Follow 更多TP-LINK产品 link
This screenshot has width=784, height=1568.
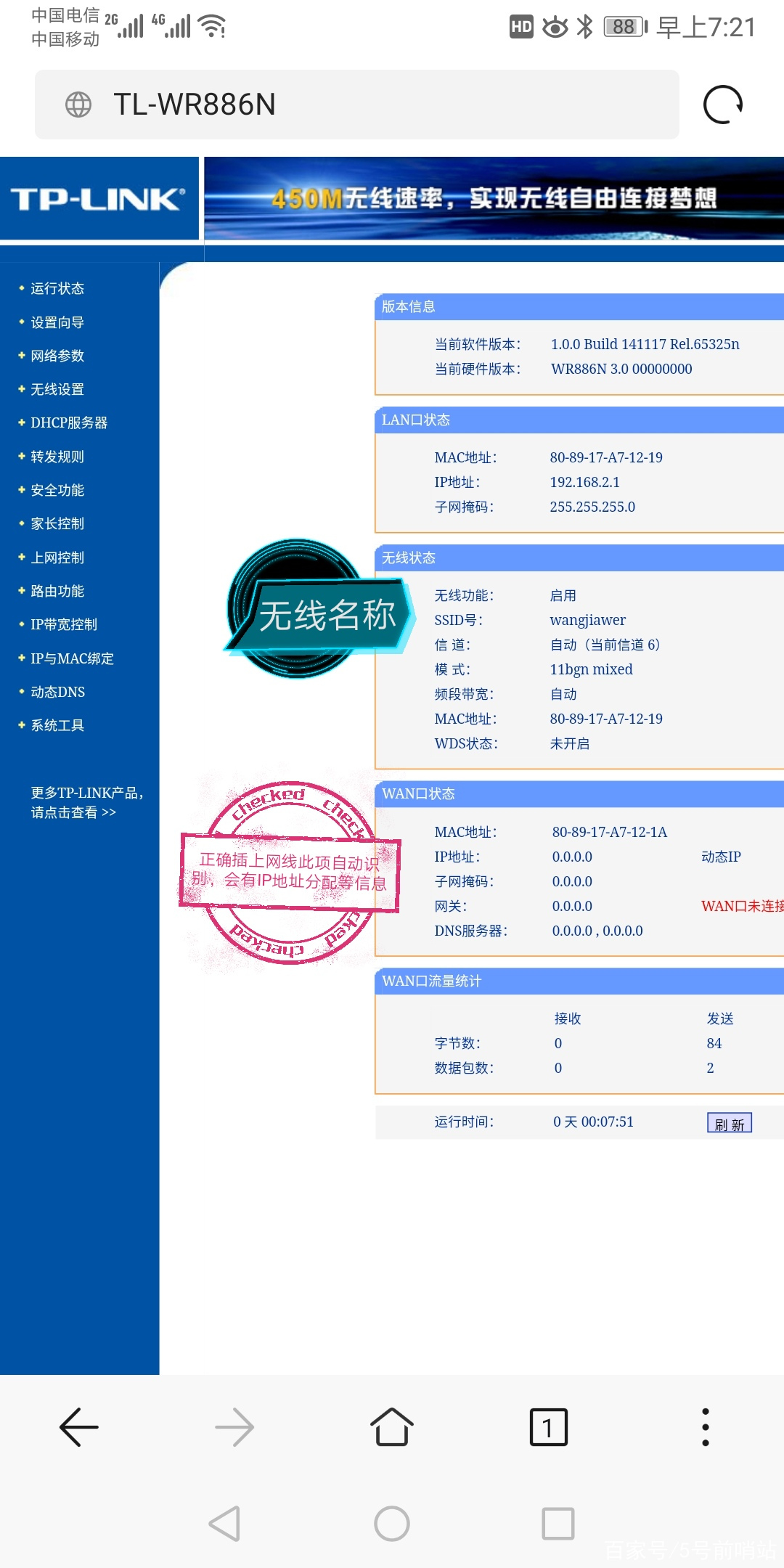[x=86, y=802]
